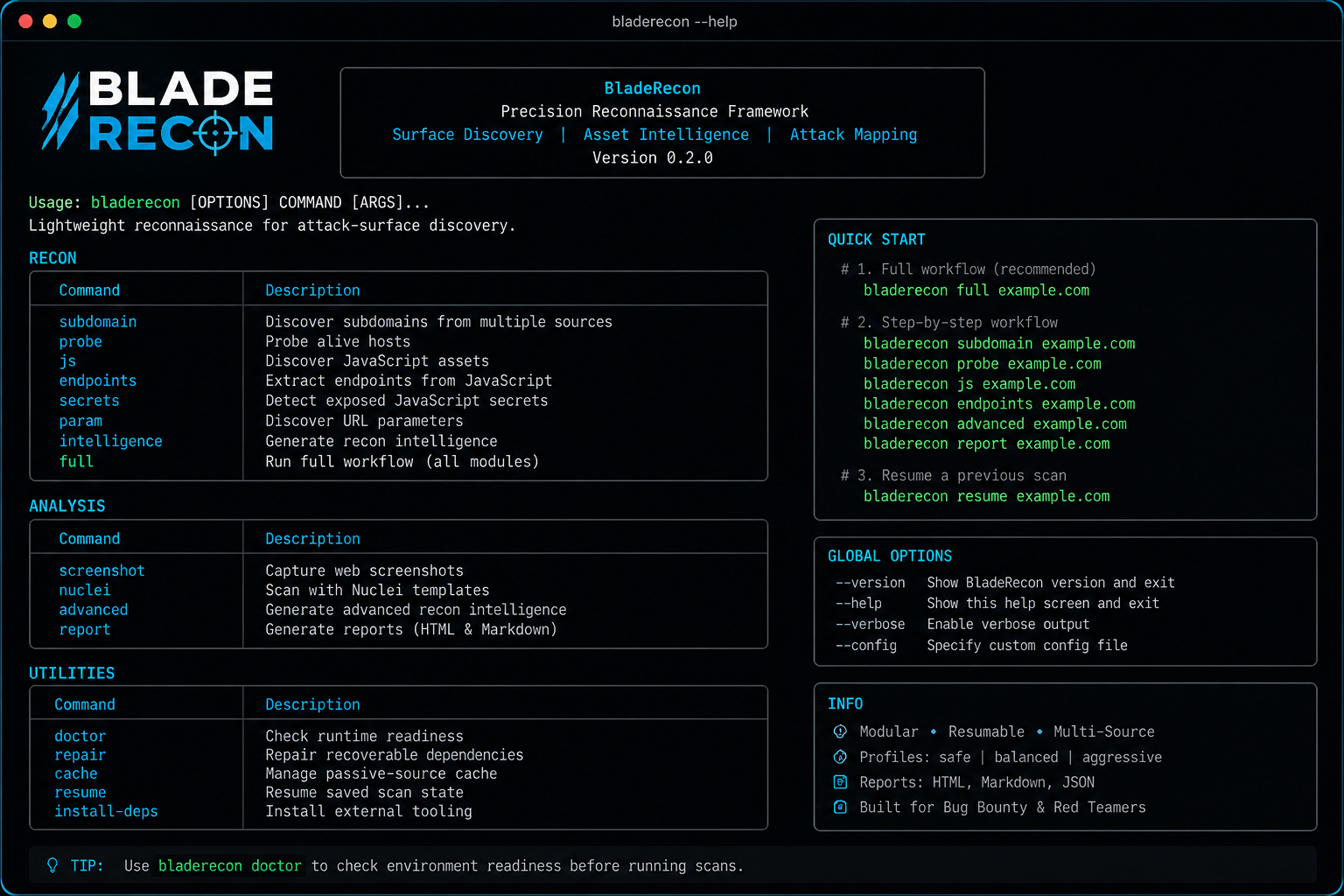Select the 'cache' command name

(x=76, y=774)
